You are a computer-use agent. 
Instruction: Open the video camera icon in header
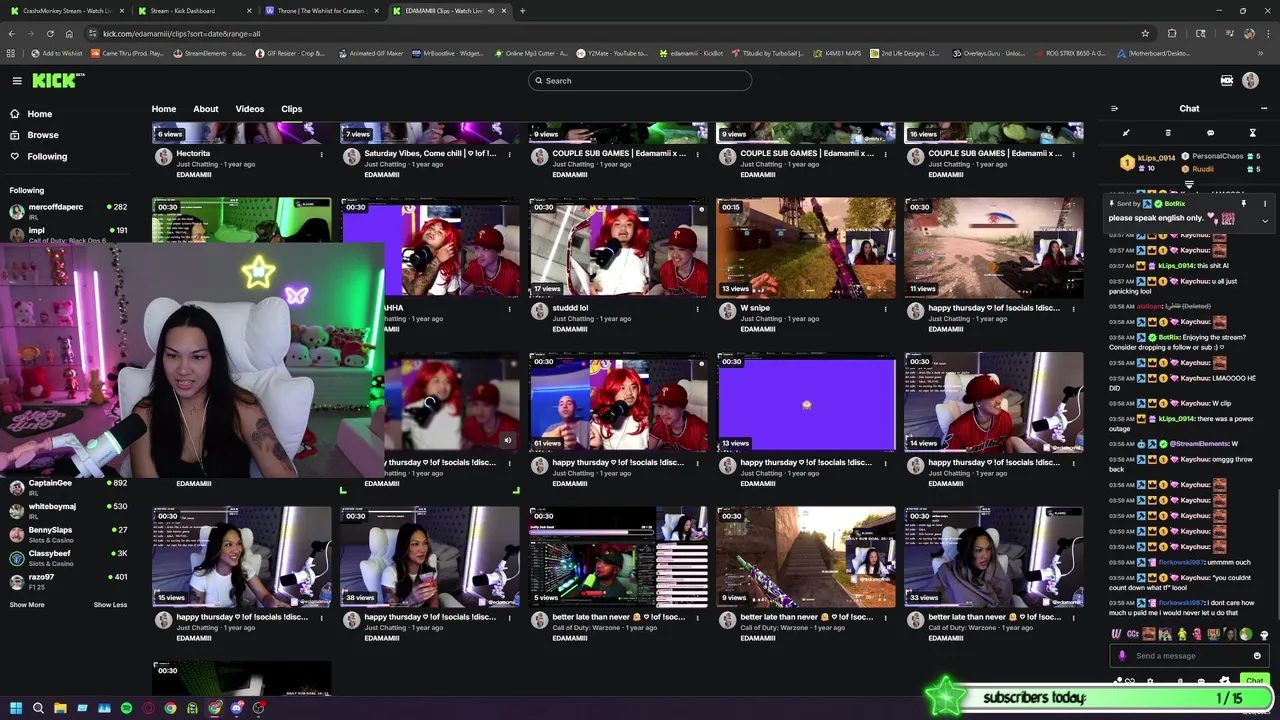[1227, 81]
